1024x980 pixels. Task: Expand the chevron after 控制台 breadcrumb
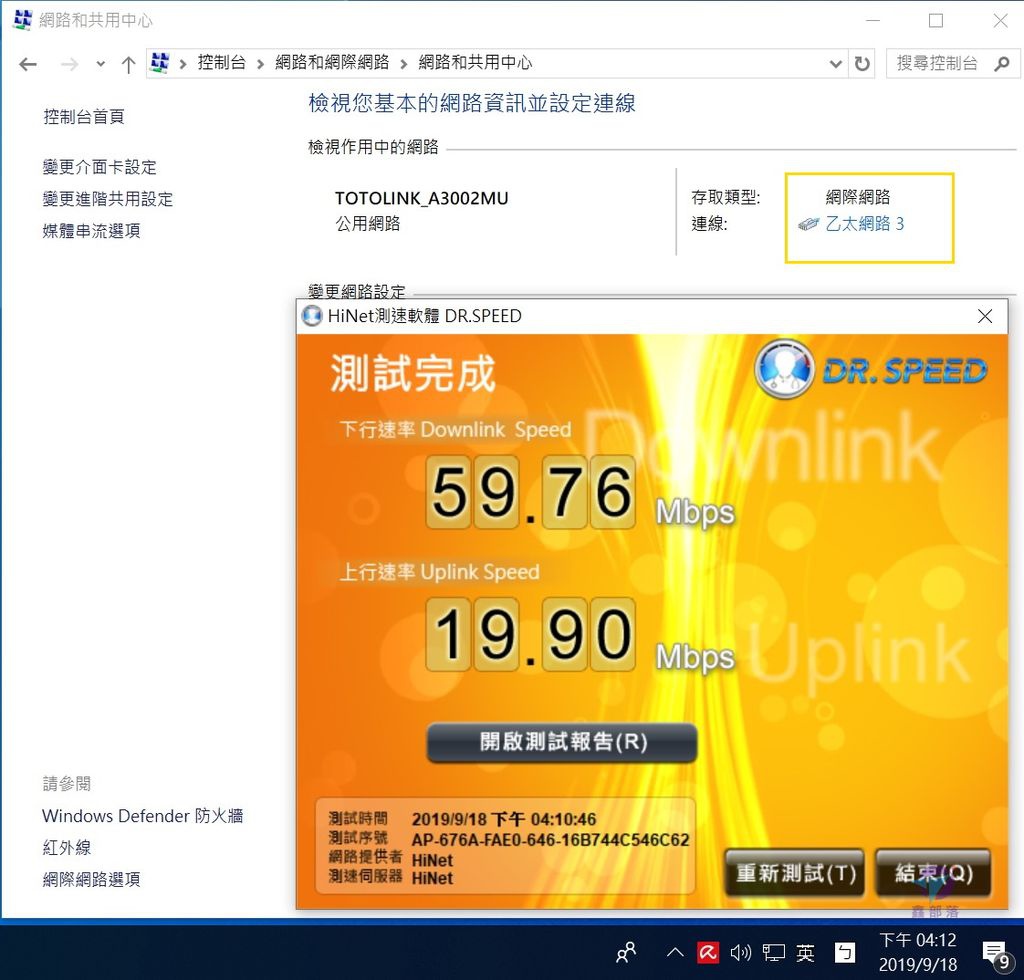point(261,63)
